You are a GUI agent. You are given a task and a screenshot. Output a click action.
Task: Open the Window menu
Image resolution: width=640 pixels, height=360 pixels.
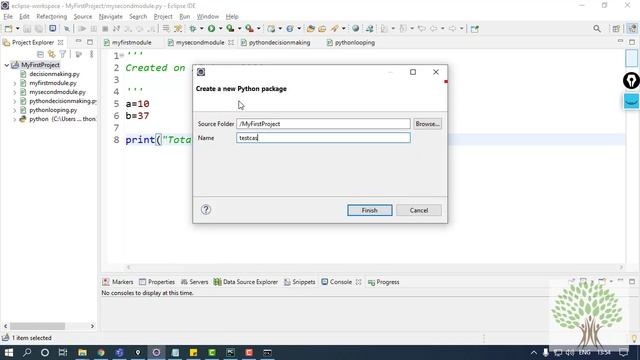(208, 16)
